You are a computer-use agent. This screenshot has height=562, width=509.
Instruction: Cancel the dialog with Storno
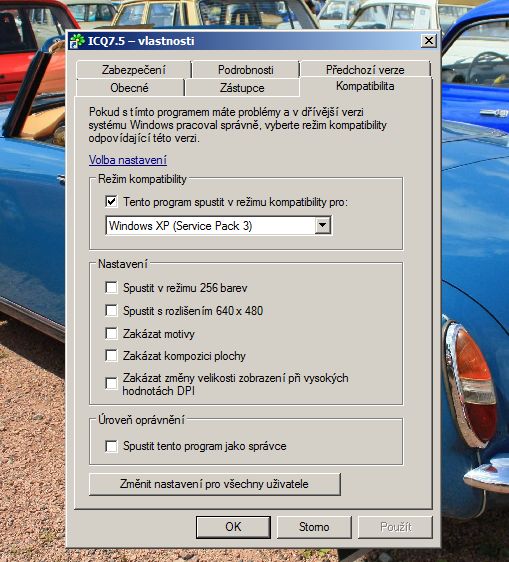[x=314, y=527]
